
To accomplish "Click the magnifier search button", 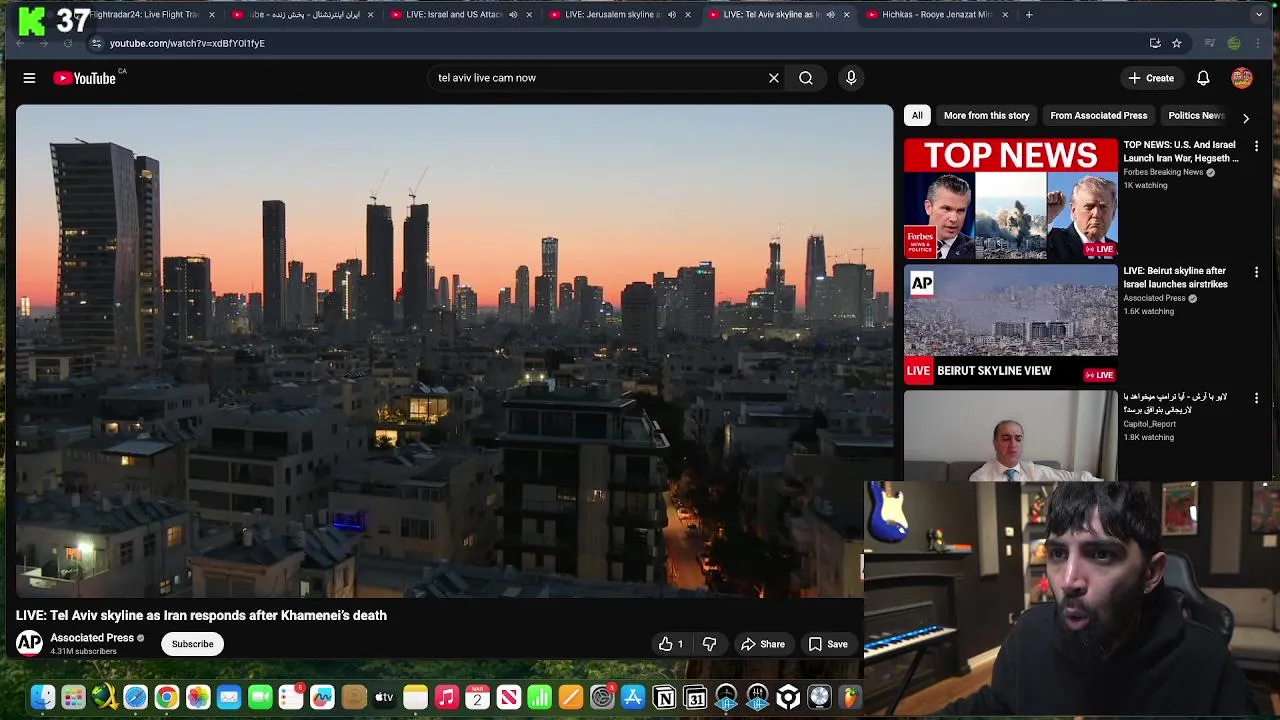I will tap(806, 78).
